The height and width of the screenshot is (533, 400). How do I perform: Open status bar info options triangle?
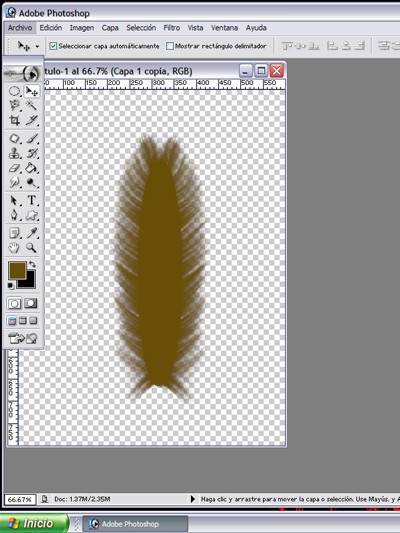tap(193, 499)
